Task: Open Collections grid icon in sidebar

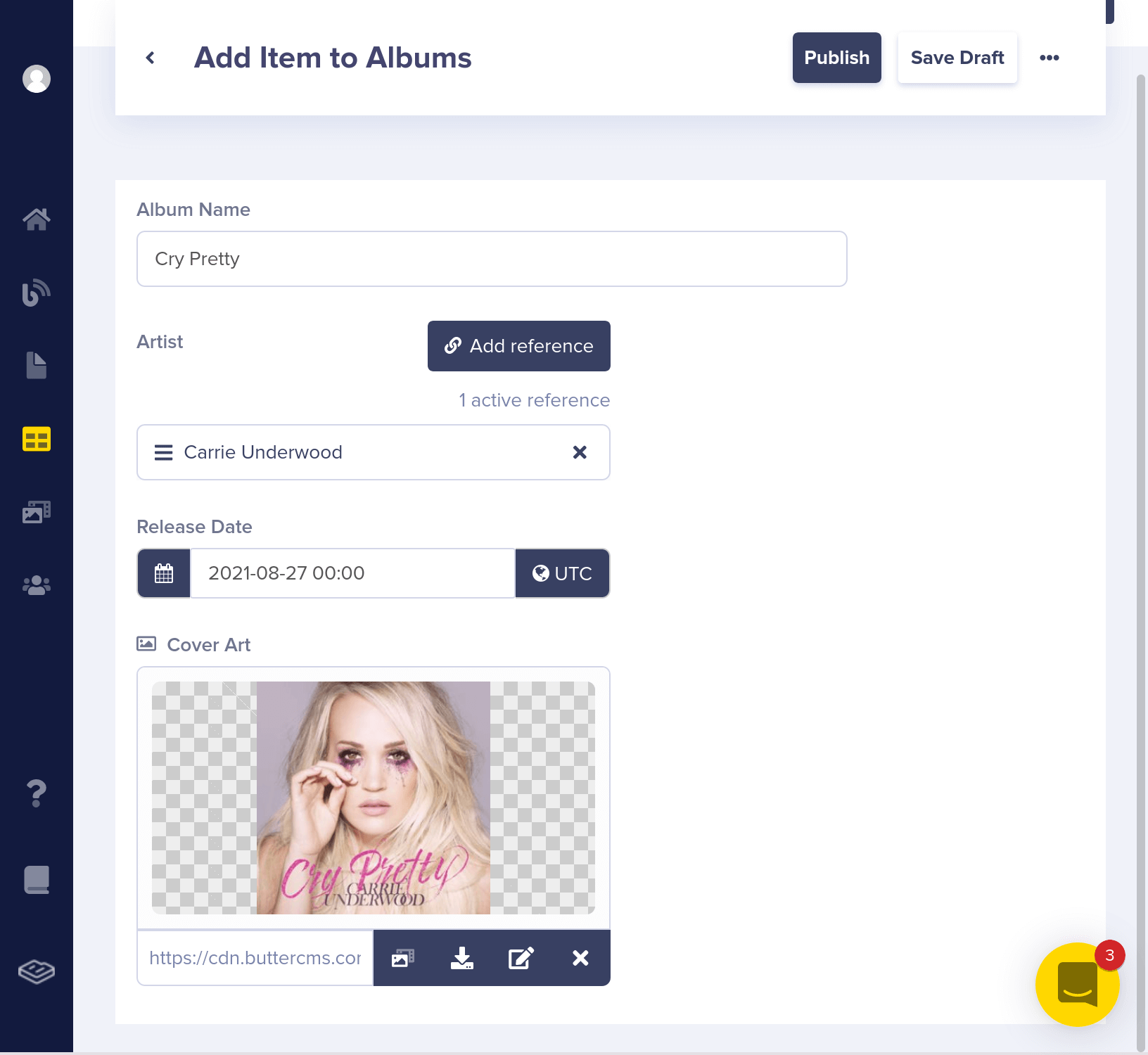Action: pos(37,439)
